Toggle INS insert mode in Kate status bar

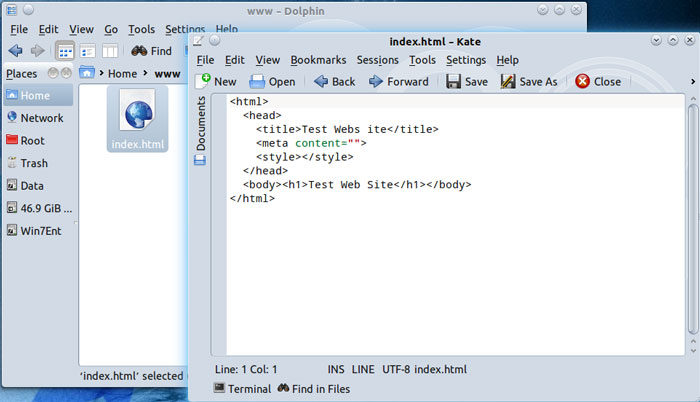click(336, 369)
